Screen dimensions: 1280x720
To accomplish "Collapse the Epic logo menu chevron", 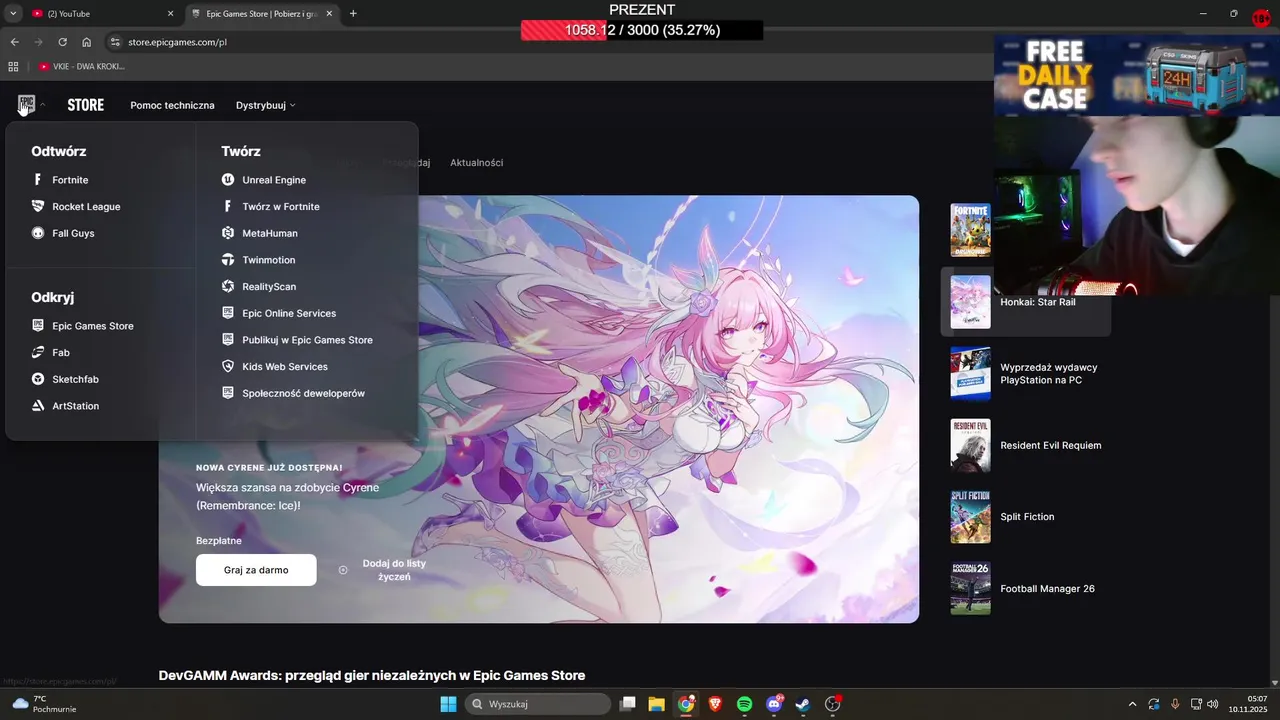I will click(43, 105).
